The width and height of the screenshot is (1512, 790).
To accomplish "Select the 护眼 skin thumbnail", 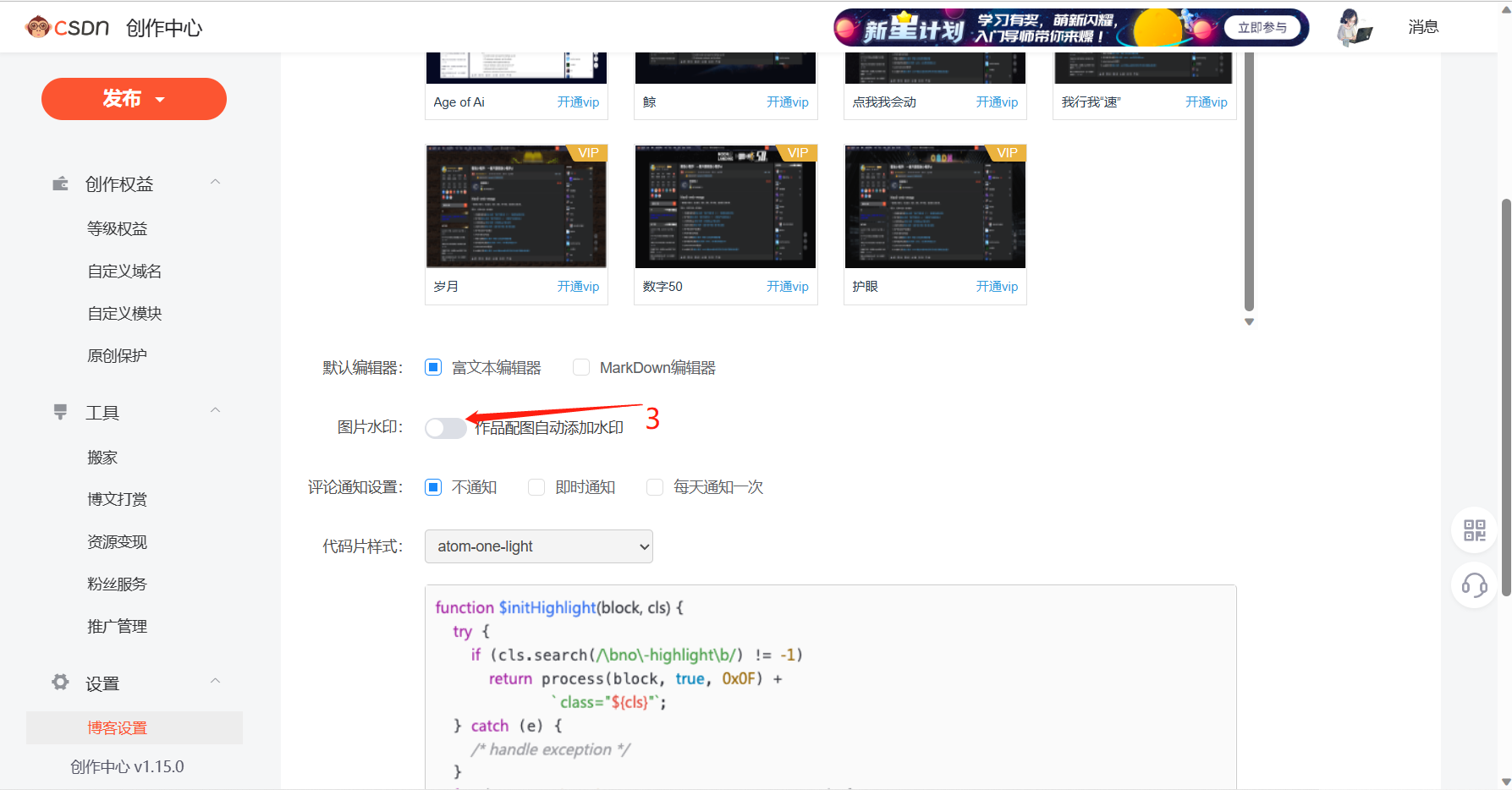I will click(935, 206).
